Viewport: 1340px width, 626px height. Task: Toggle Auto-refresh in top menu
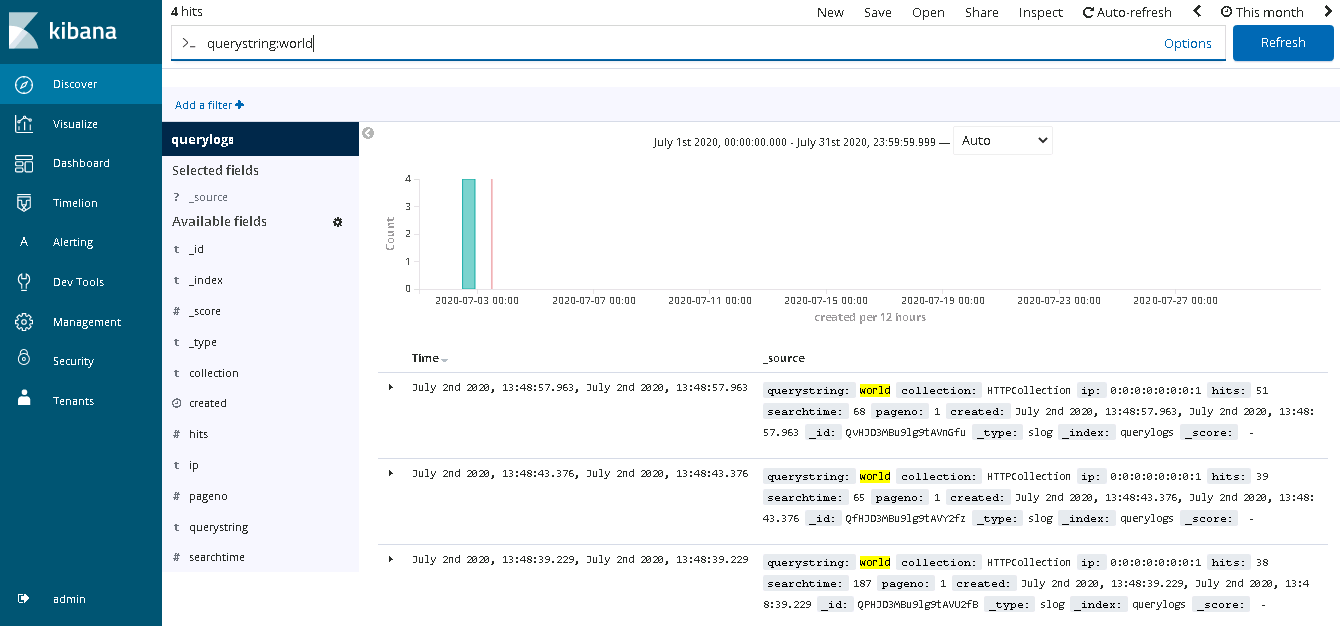1127,12
